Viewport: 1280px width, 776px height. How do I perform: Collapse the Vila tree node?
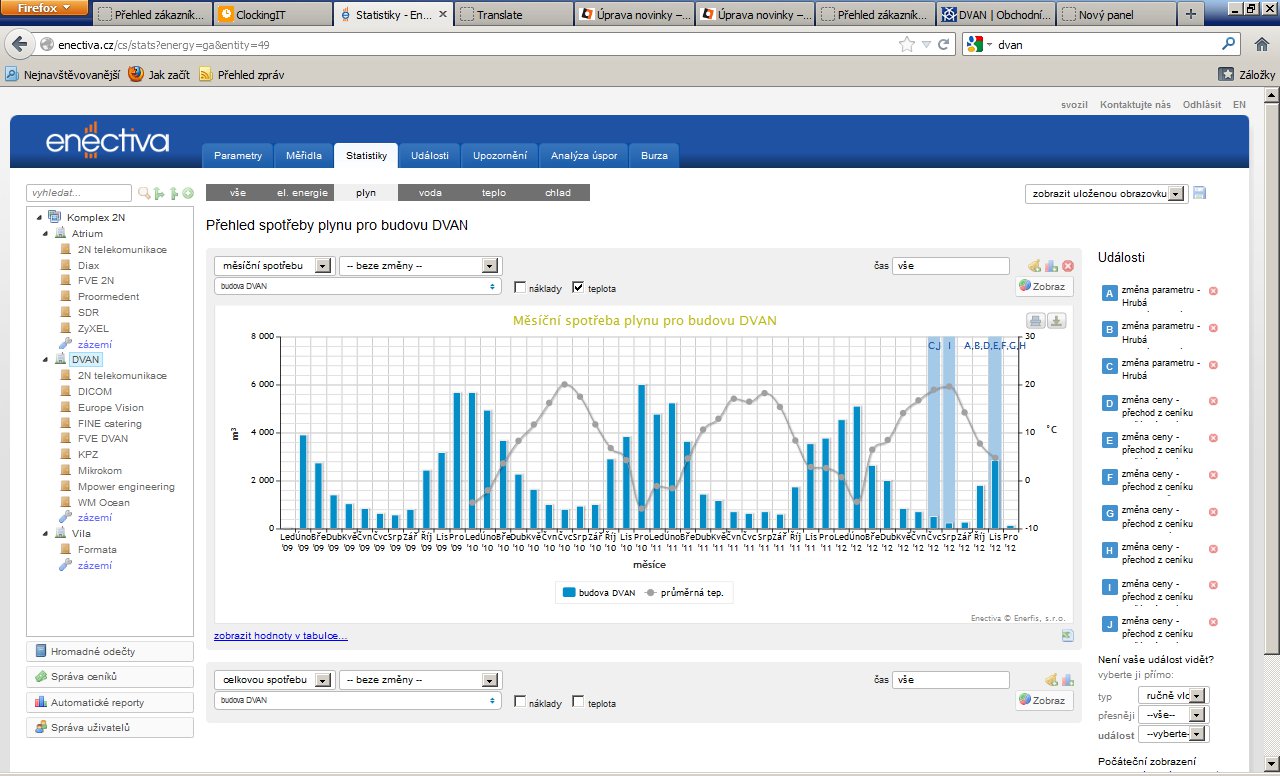(46, 534)
